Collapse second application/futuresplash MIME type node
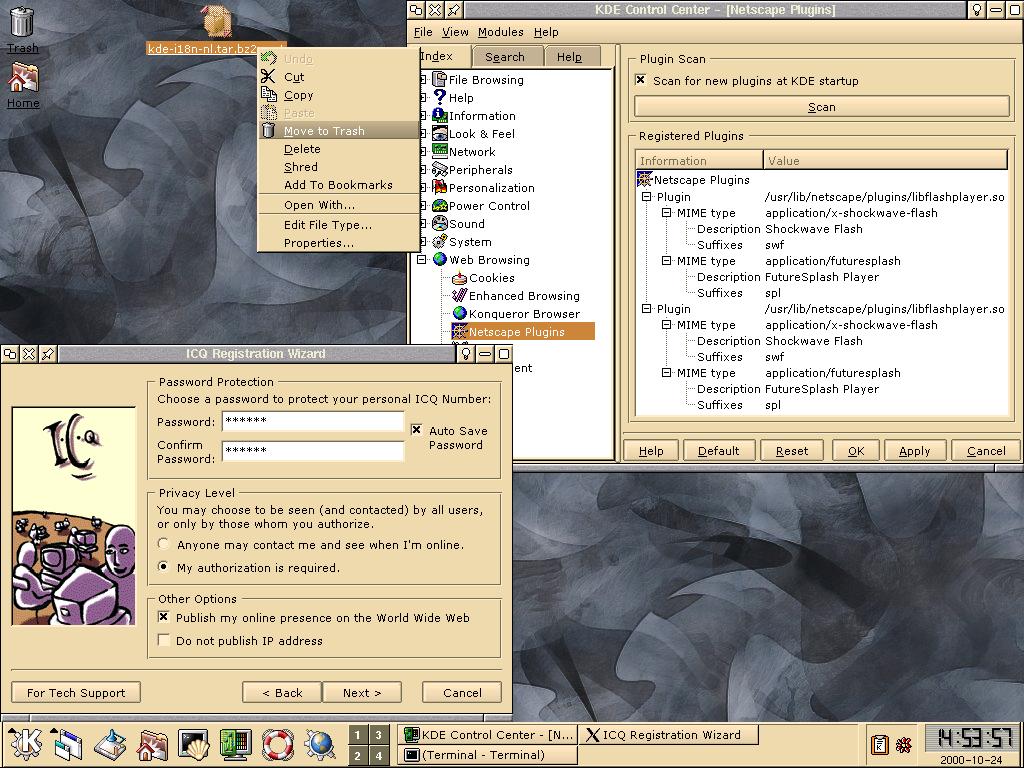Image resolution: width=1024 pixels, height=768 pixels. coord(666,372)
